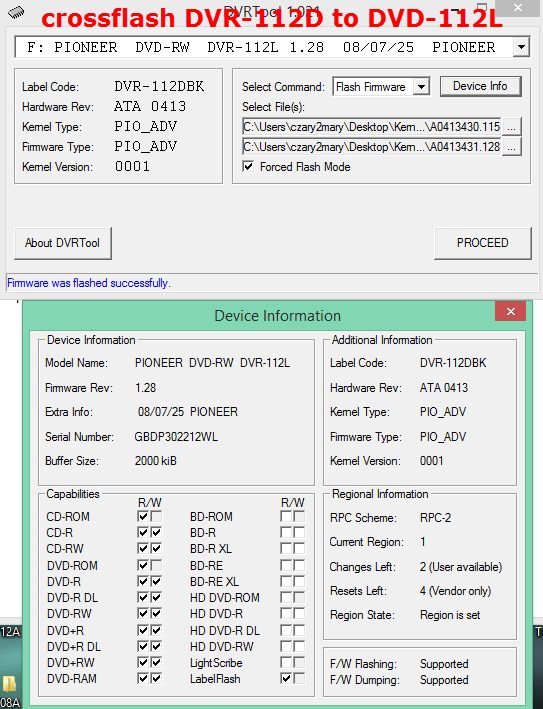Click the F/W Dumping value Supported
The width and height of the screenshot is (543, 709).
tap(444, 680)
